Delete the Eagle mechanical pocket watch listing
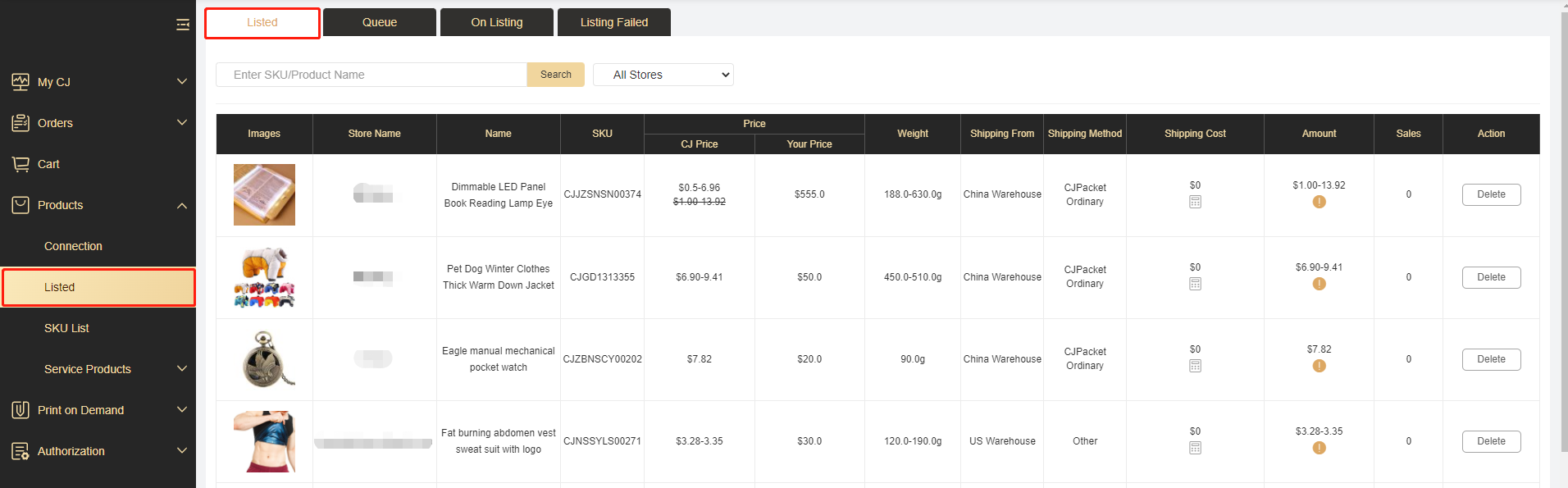Viewport: 1568px width, 488px height. tap(1490, 359)
